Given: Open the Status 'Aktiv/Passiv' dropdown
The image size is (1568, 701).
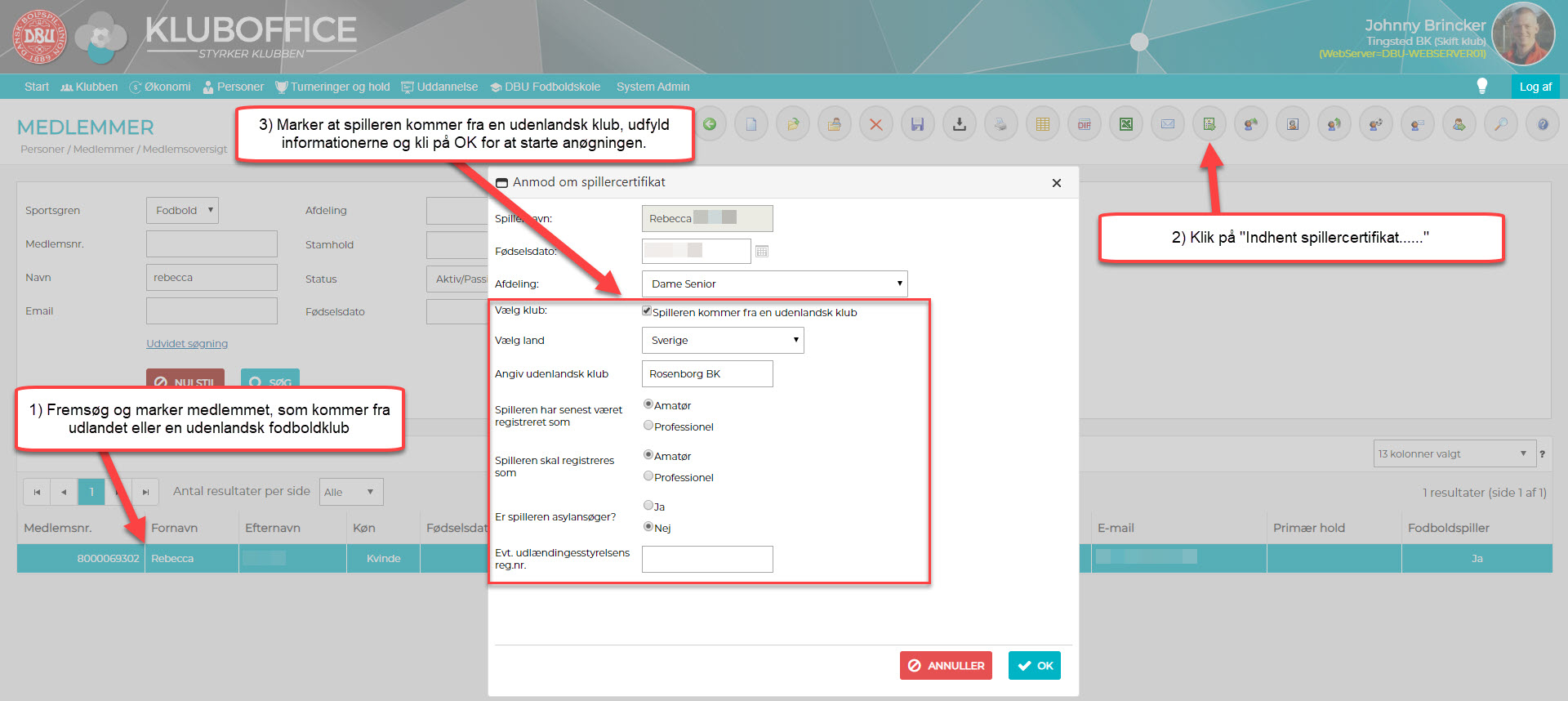Looking at the screenshot, I should pyautogui.click(x=457, y=279).
